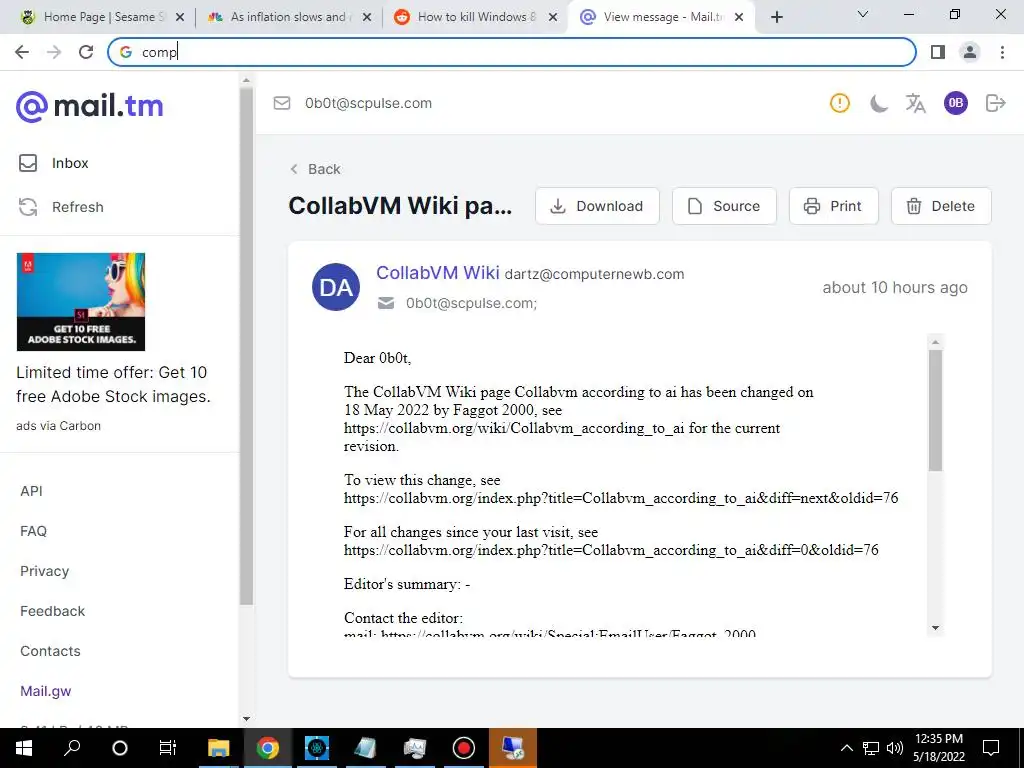Click the DA sender avatar
The height and width of the screenshot is (768, 1024).
(336, 287)
